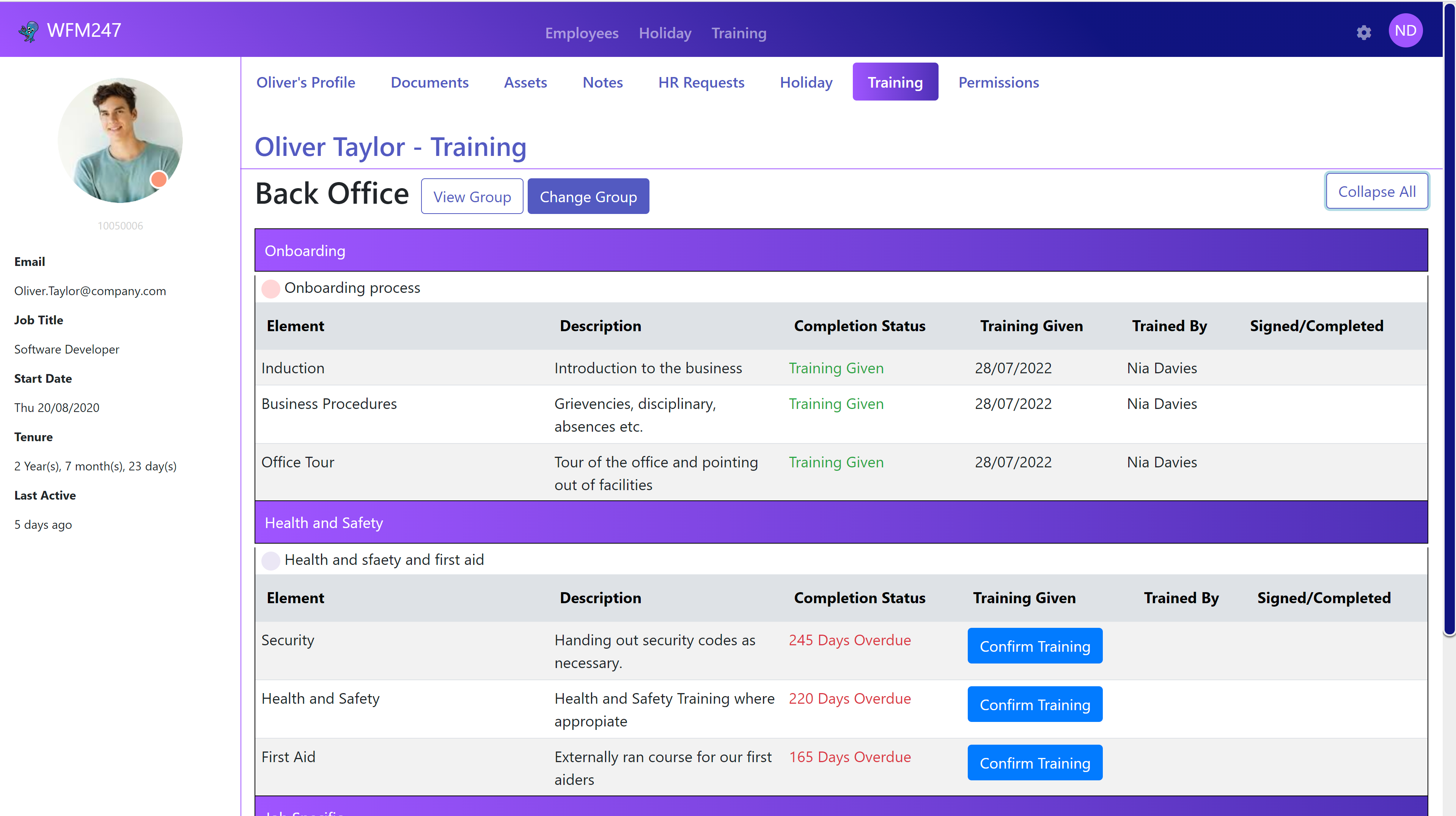Image resolution: width=1456 pixels, height=816 pixels.
Task: Click the employee number 10050006
Action: [x=120, y=225]
